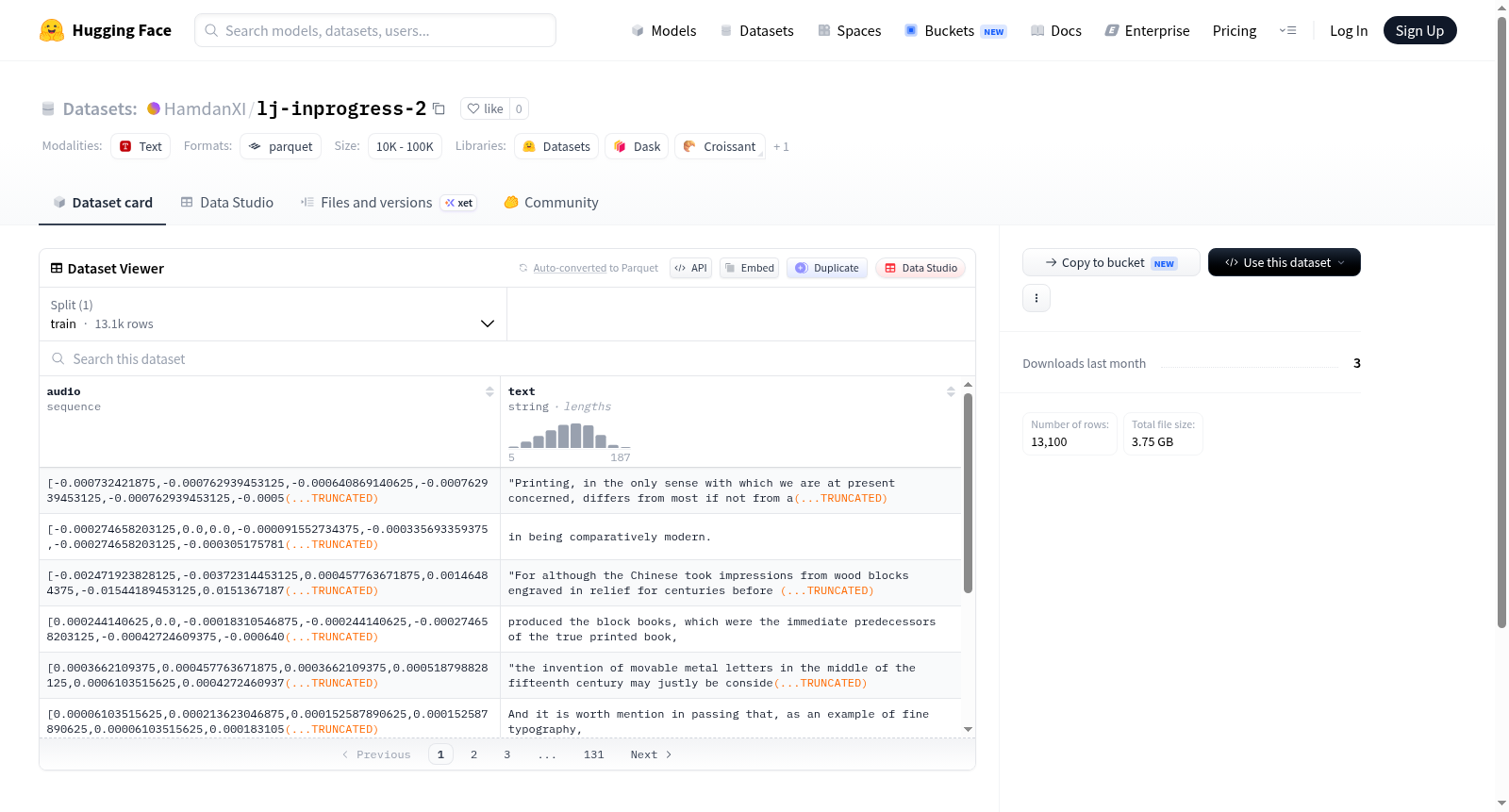Open the Buckets menu item
The height and width of the screenshot is (812, 1509).
tap(955, 30)
